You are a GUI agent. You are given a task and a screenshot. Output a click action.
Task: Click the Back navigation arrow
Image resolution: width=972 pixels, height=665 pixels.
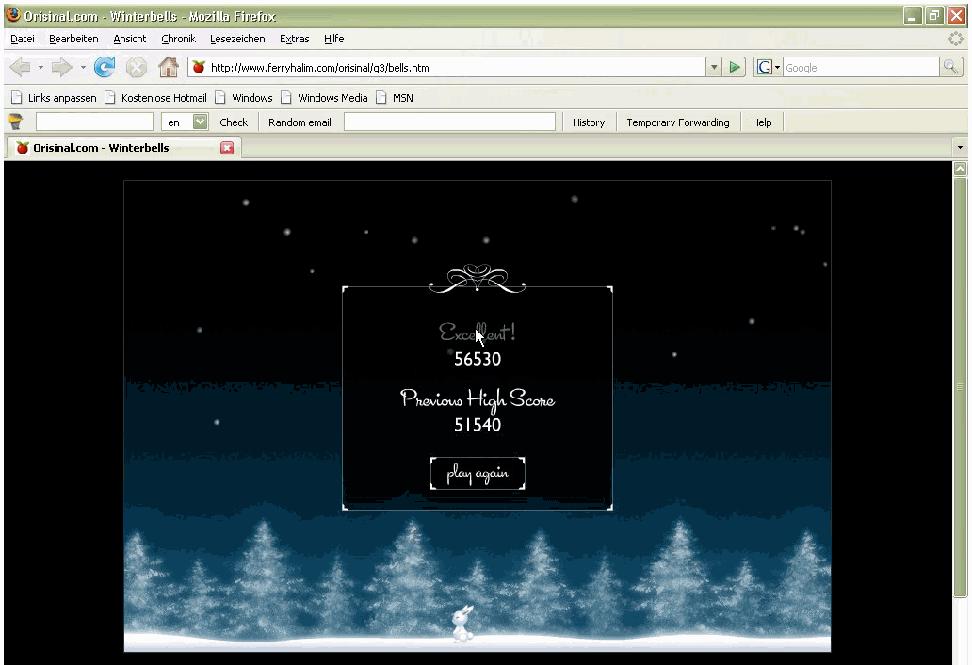(20, 67)
